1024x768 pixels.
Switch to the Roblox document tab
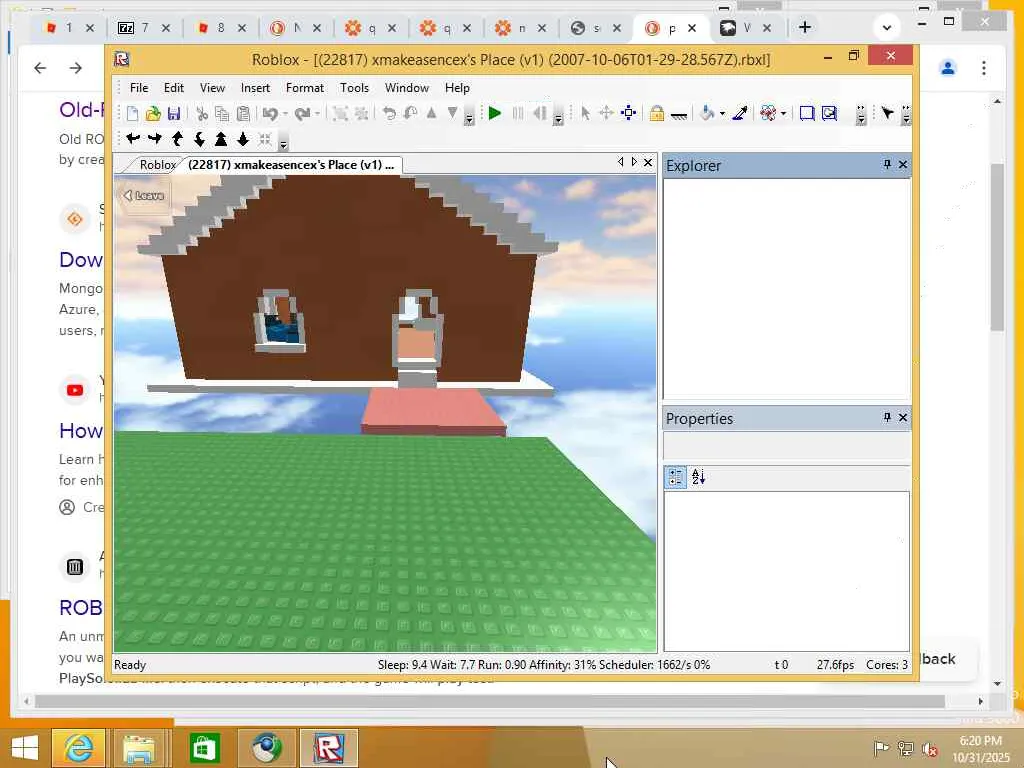[x=157, y=165]
